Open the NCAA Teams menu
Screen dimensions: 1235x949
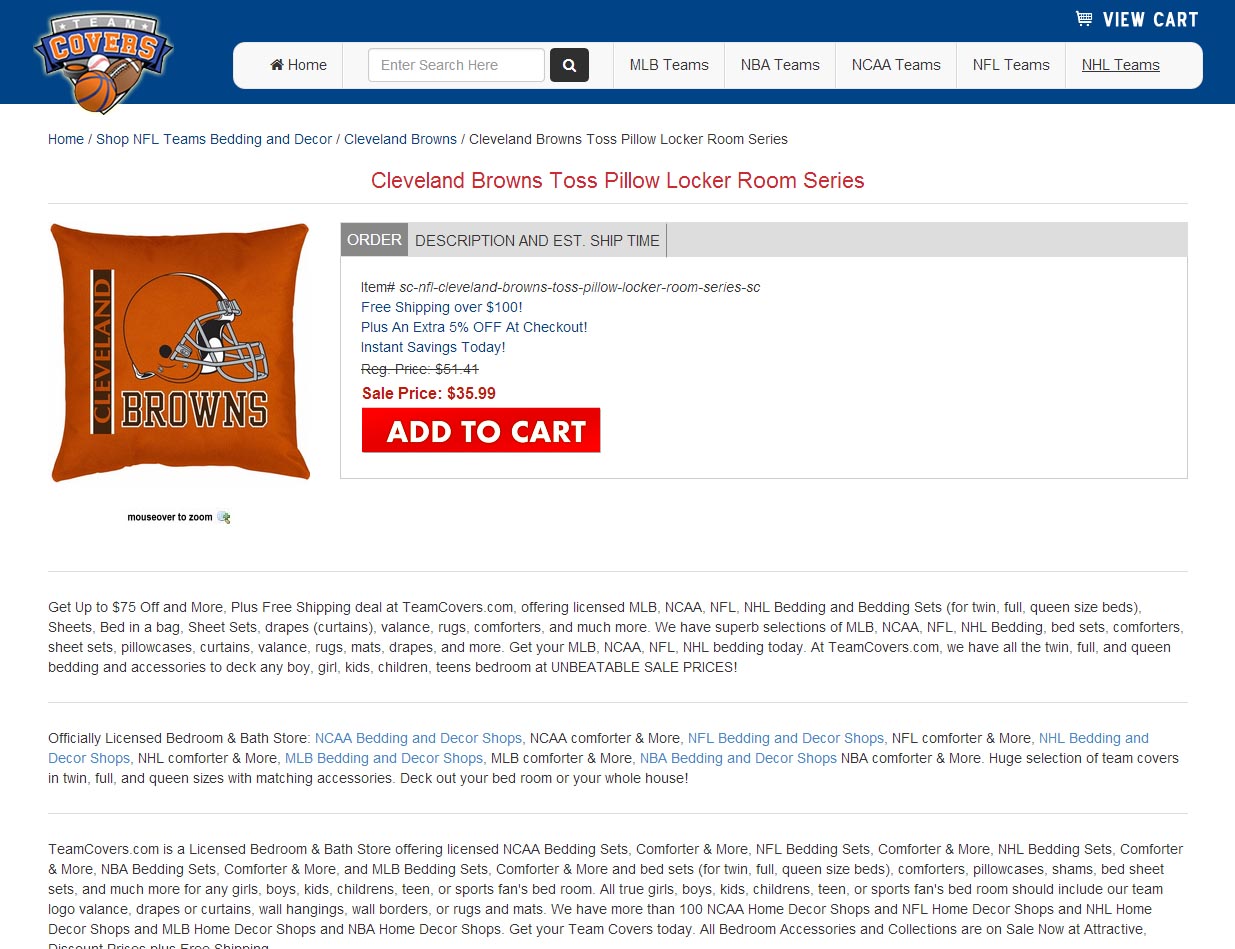pyautogui.click(x=896, y=65)
